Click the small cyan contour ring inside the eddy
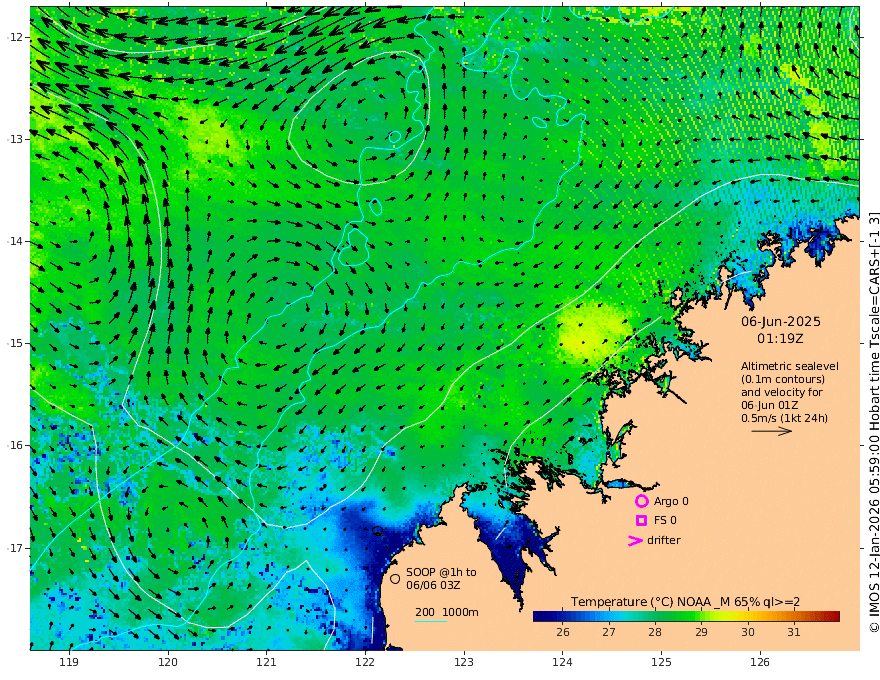Image resolution: width=880 pixels, height=680 pixels. point(395,136)
